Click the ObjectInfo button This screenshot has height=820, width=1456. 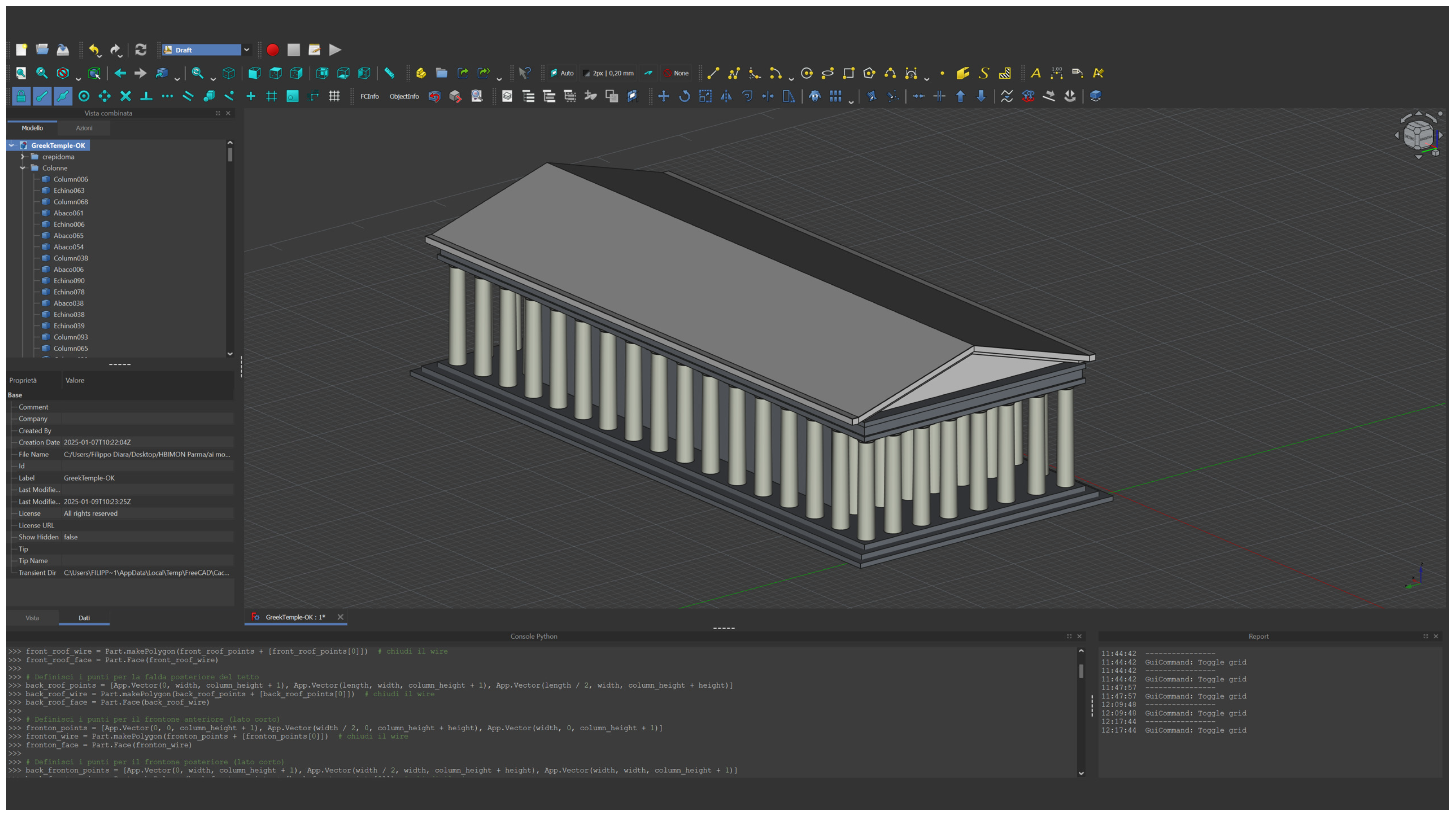click(x=404, y=96)
